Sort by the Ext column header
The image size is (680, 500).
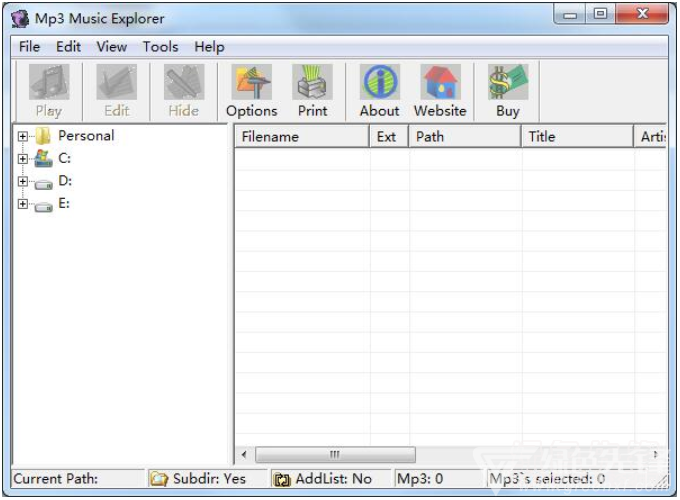click(x=389, y=137)
